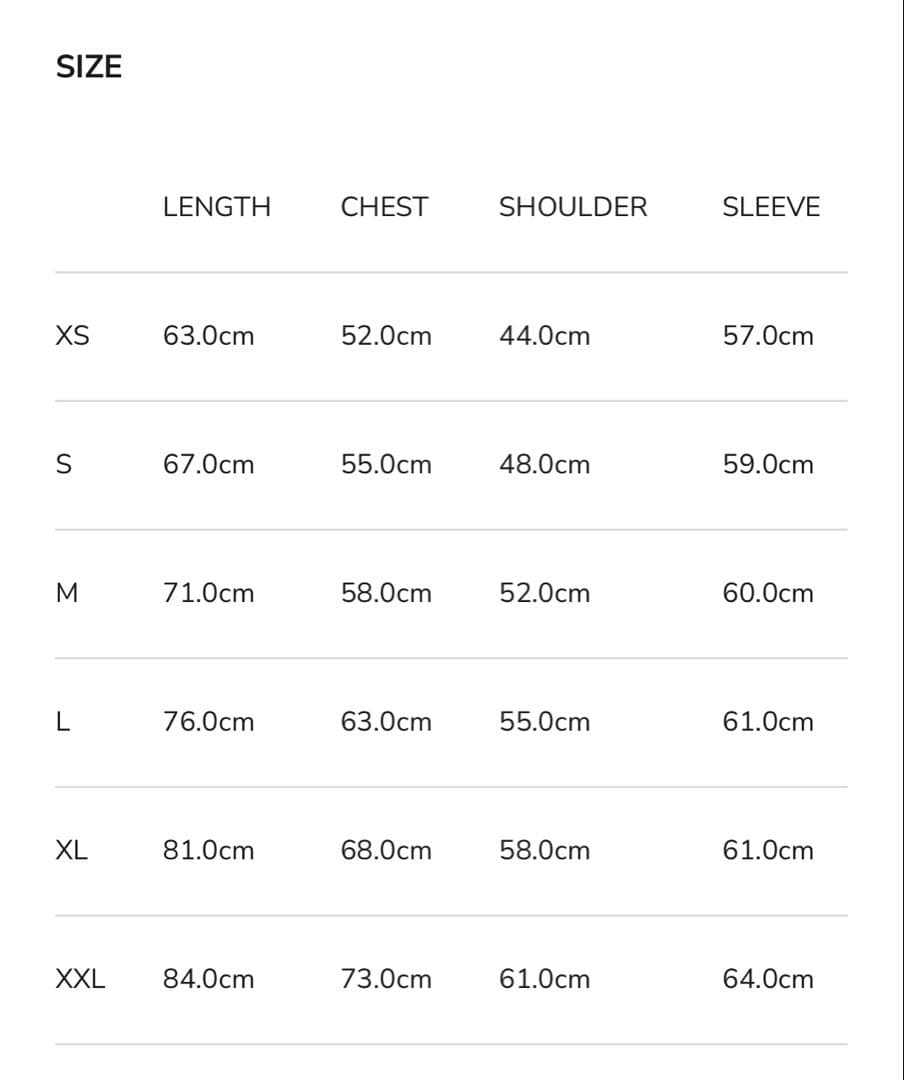This screenshot has width=904, height=1080.
Task: Select the XXL sleeve value 64.0cm
Action: coord(768,979)
